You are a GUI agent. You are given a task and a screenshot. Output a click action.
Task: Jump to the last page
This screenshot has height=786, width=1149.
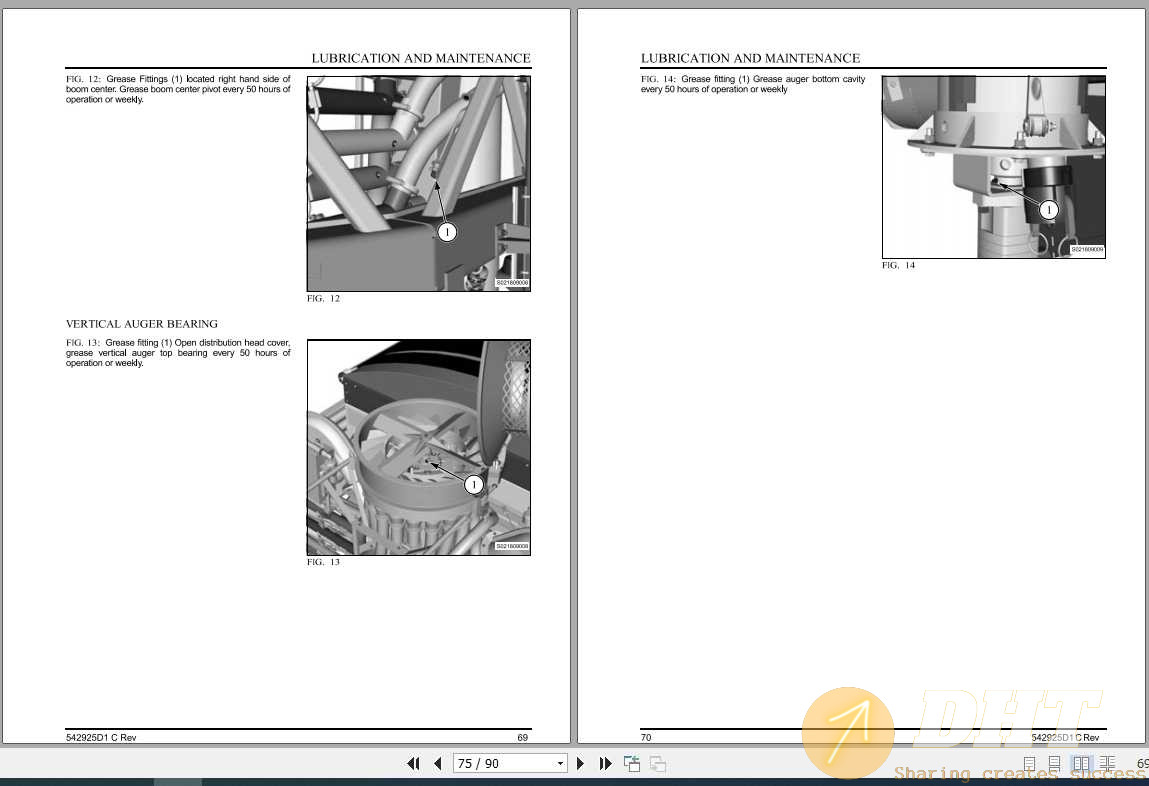coord(605,763)
